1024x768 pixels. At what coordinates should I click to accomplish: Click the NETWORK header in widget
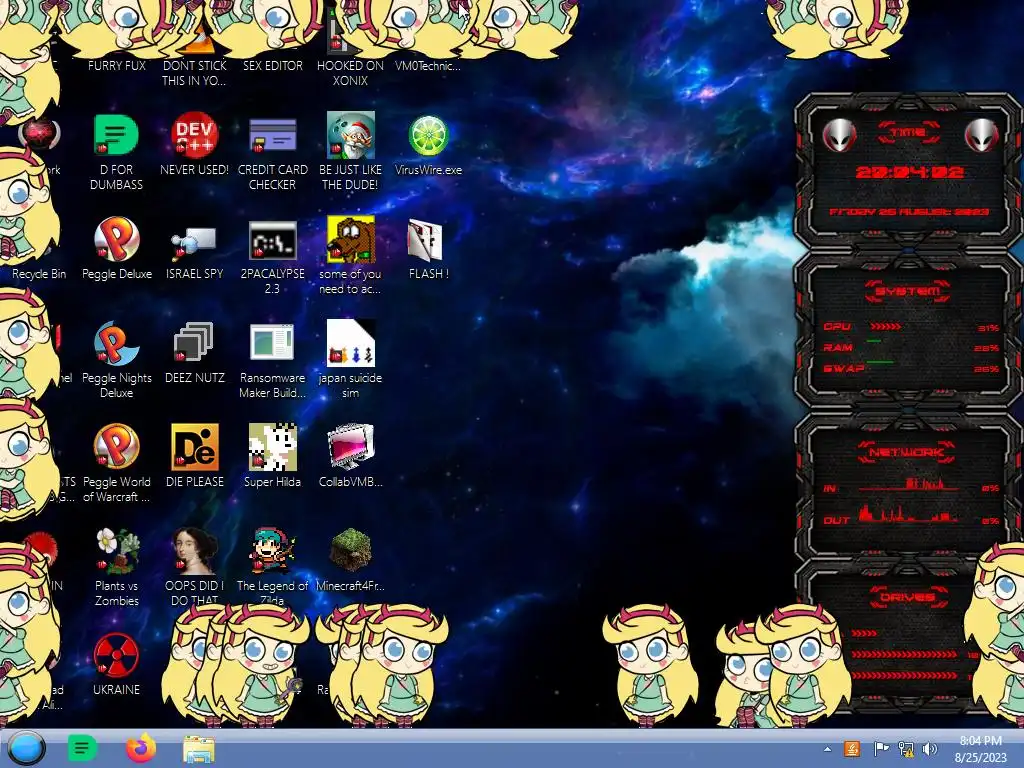pos(908,452)
